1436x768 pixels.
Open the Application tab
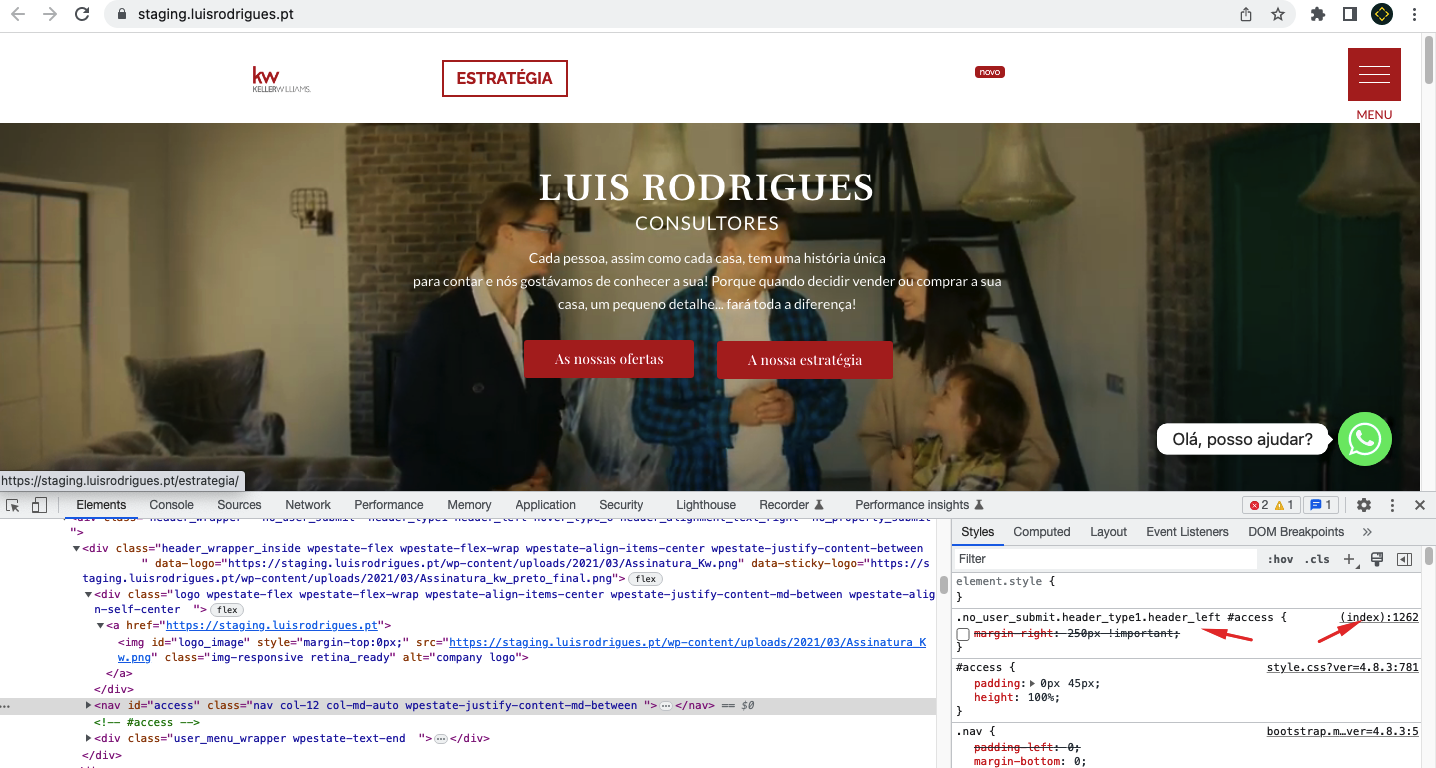(x=545, y=505)
